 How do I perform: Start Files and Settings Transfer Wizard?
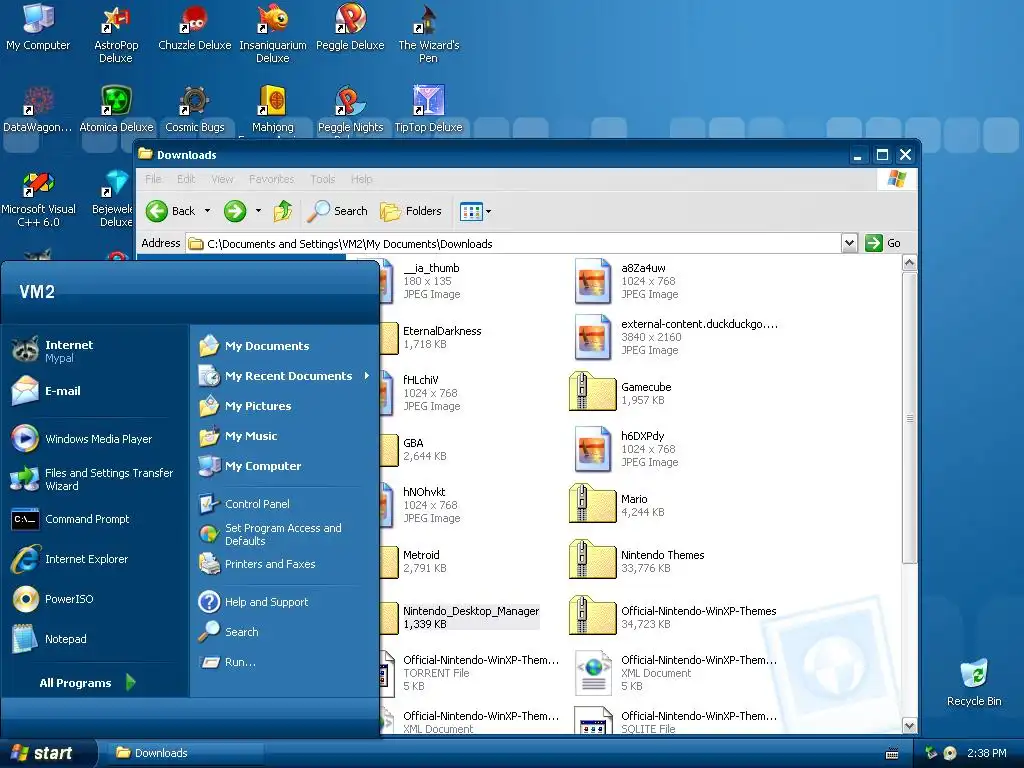pos(95,479)
